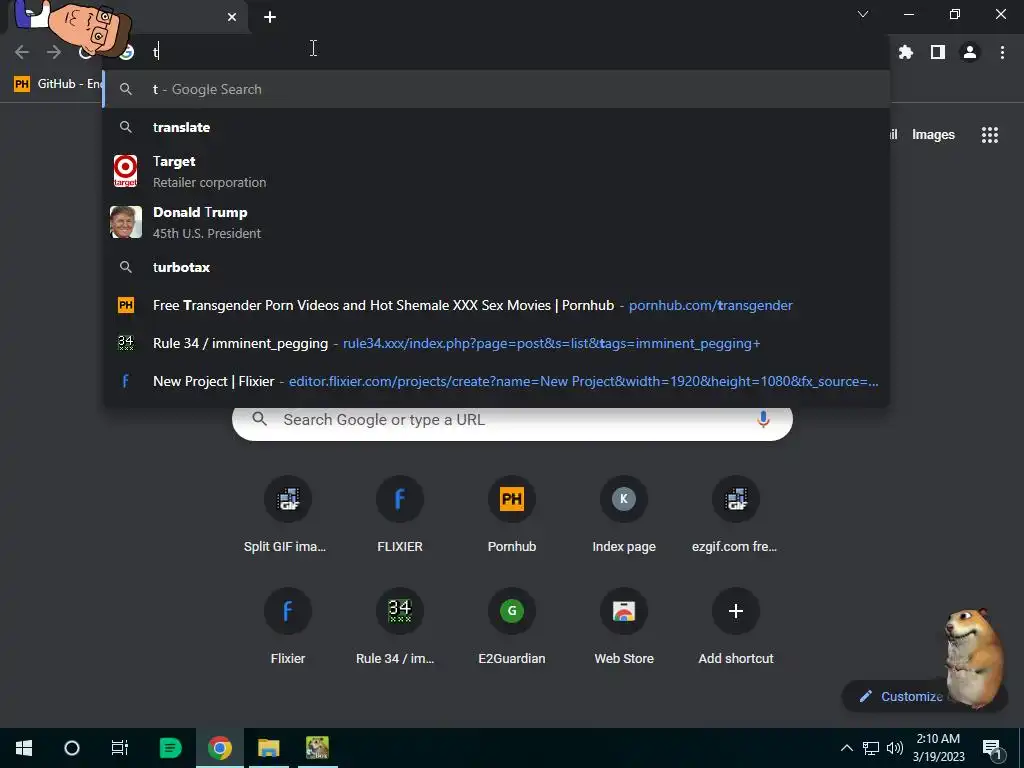Open the 'New Project | Flixier' suggestion

(x=496, y=381)
